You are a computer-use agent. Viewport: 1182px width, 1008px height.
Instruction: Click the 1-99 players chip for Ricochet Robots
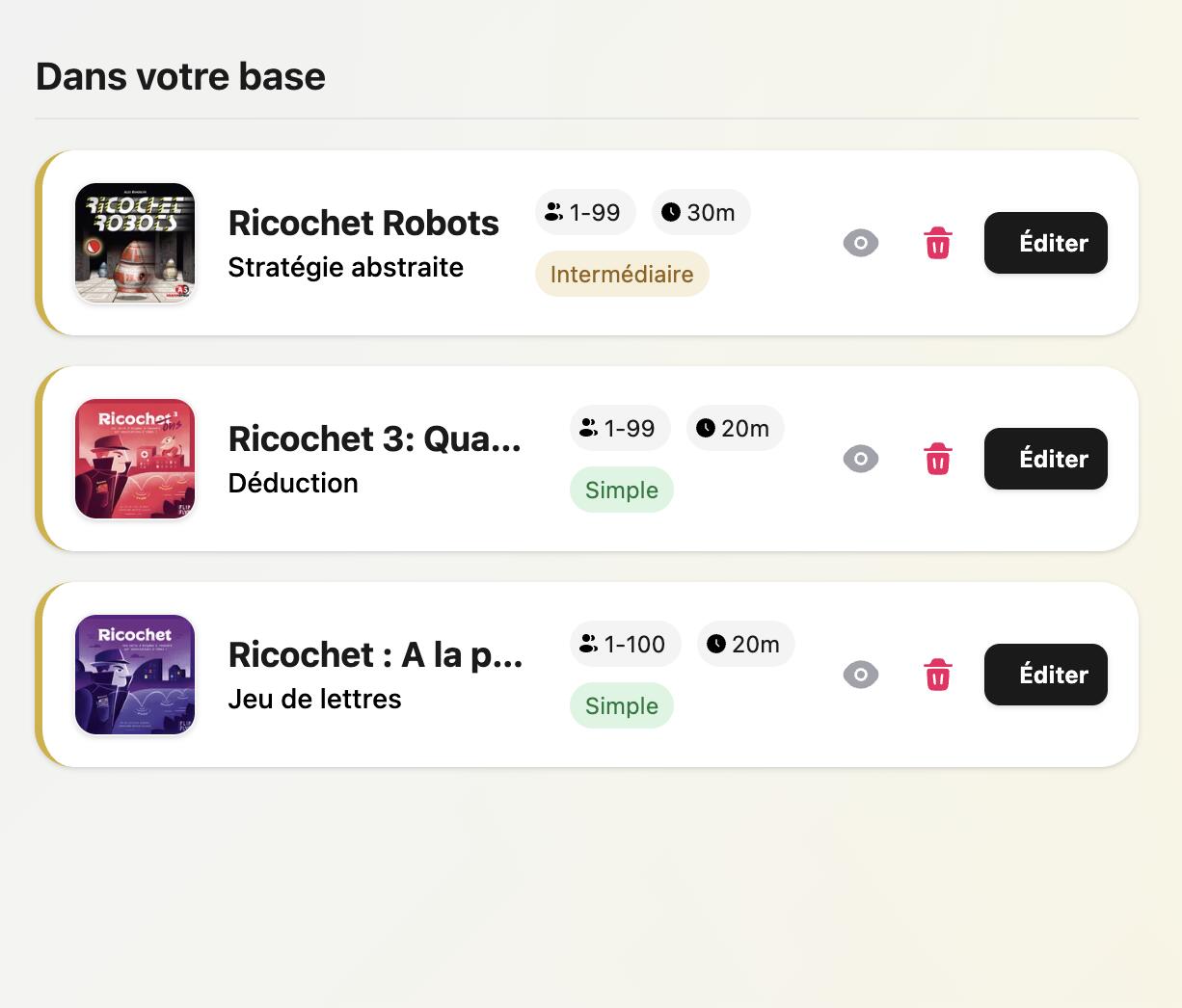pos(584,213)
